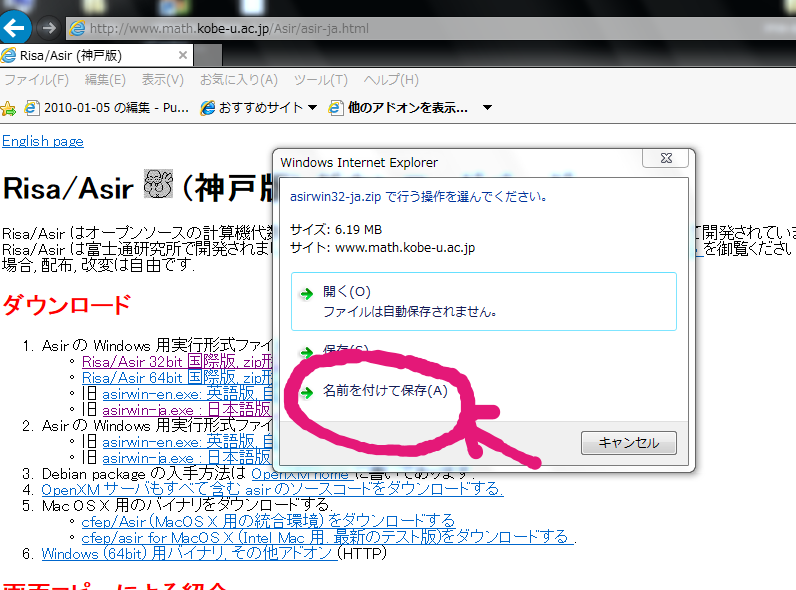
Task: Open the 編集(E) menu
Action: coord(105,80)
